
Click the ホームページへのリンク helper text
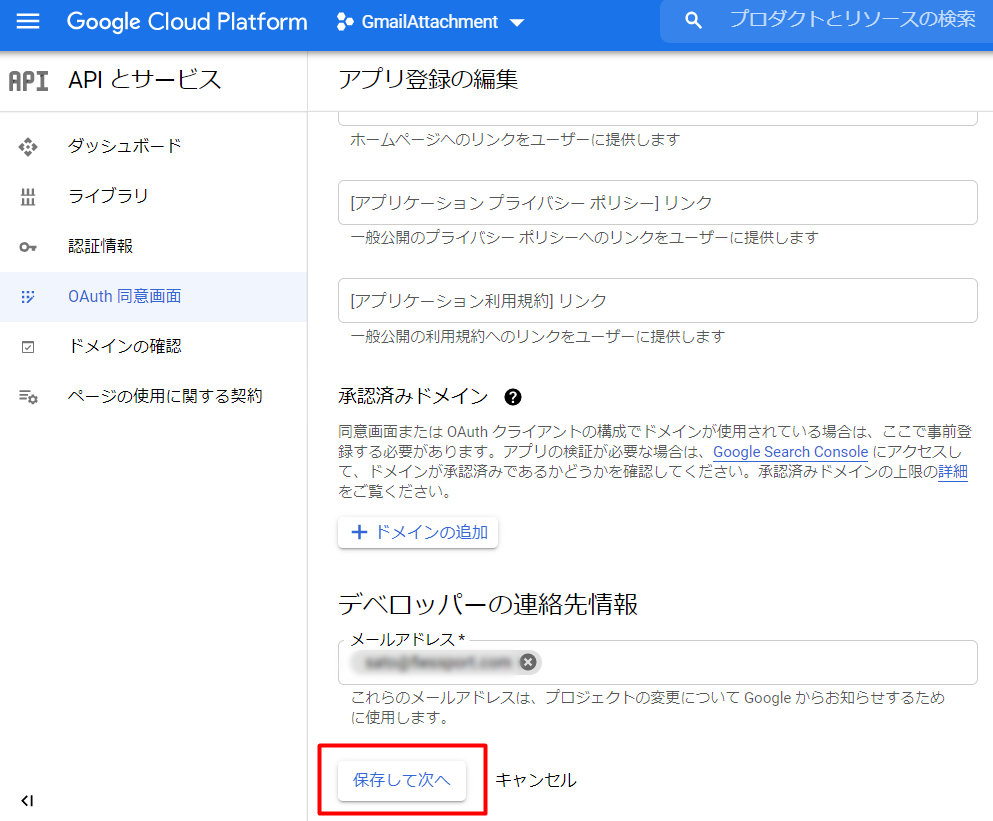515,139
